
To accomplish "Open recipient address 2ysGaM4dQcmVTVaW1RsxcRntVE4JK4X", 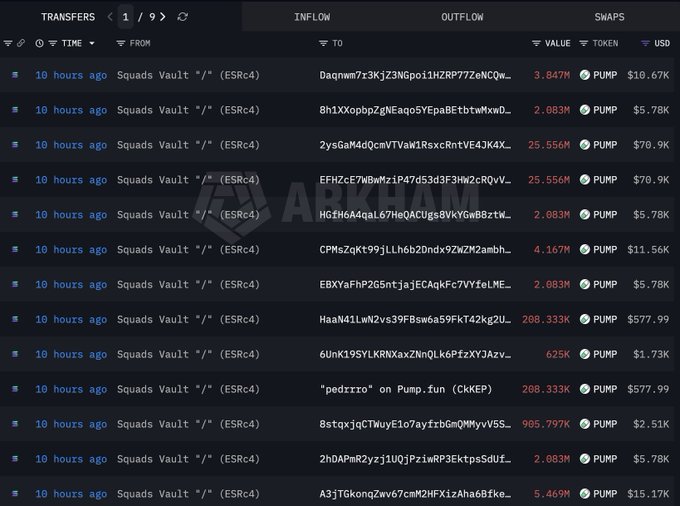I will click(415, 145).
